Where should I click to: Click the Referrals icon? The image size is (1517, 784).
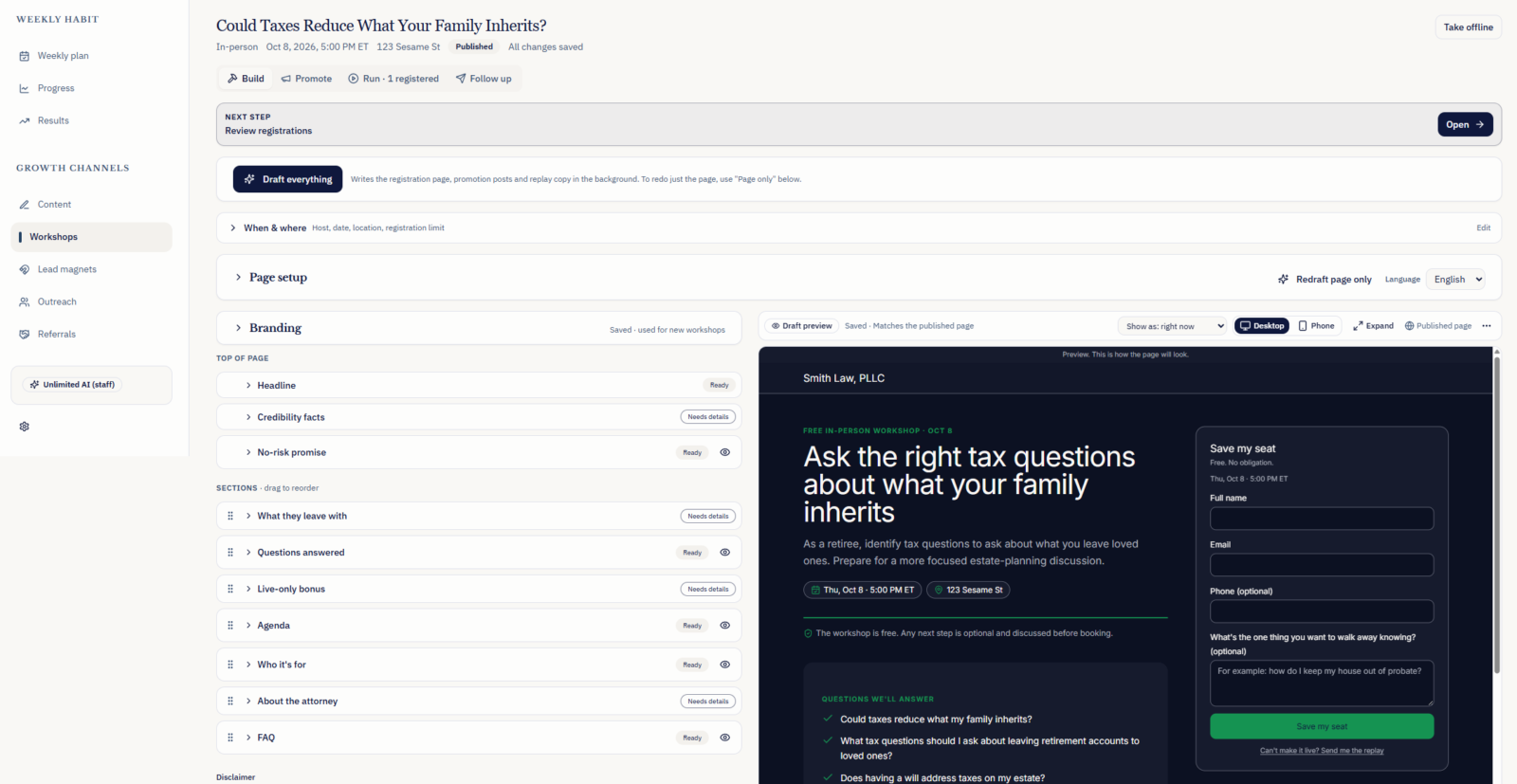25,334
